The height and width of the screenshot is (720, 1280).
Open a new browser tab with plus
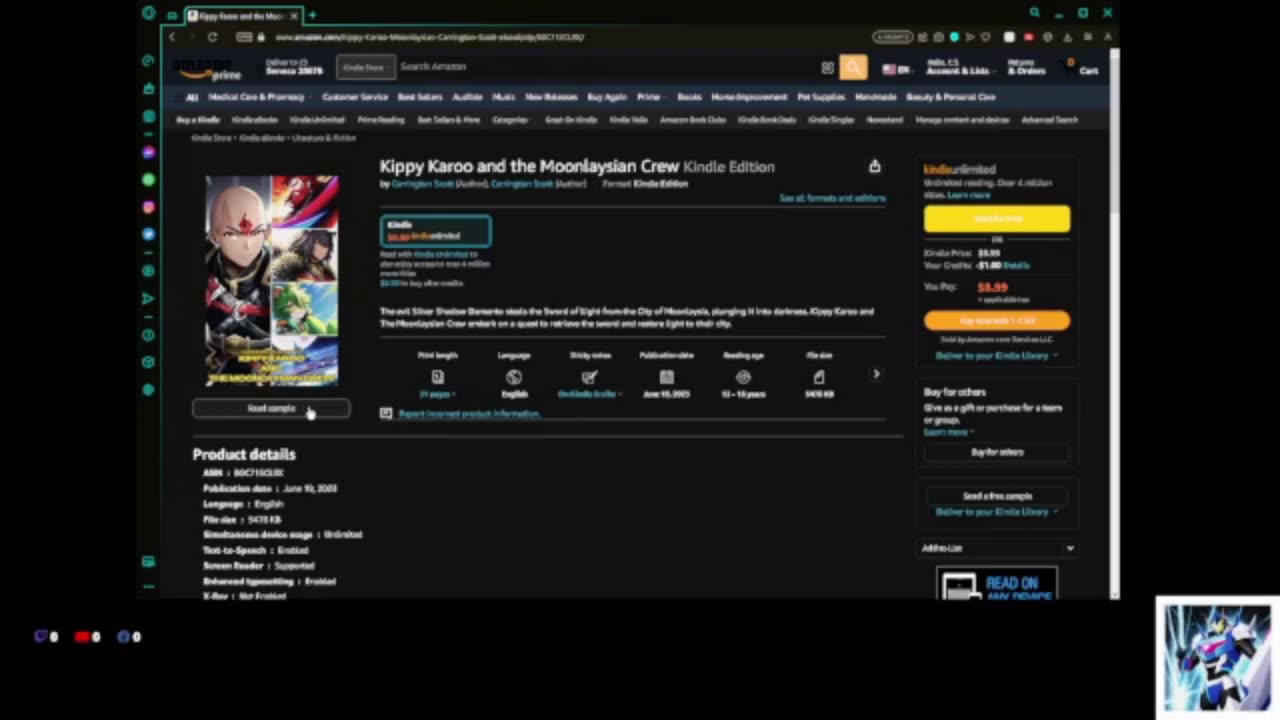[312, 15]
